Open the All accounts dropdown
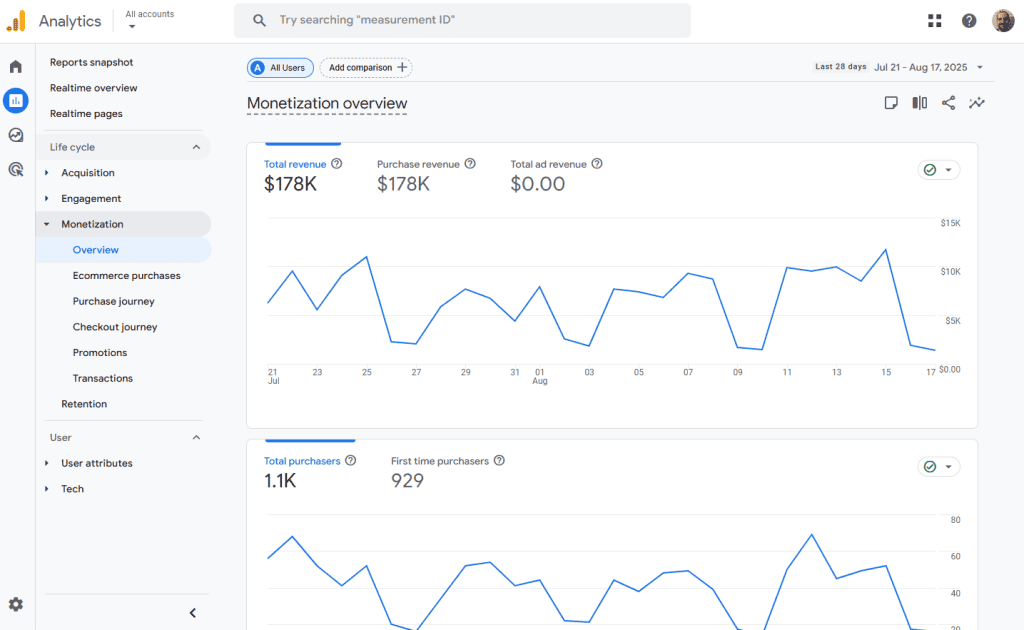 click(149, 20)
